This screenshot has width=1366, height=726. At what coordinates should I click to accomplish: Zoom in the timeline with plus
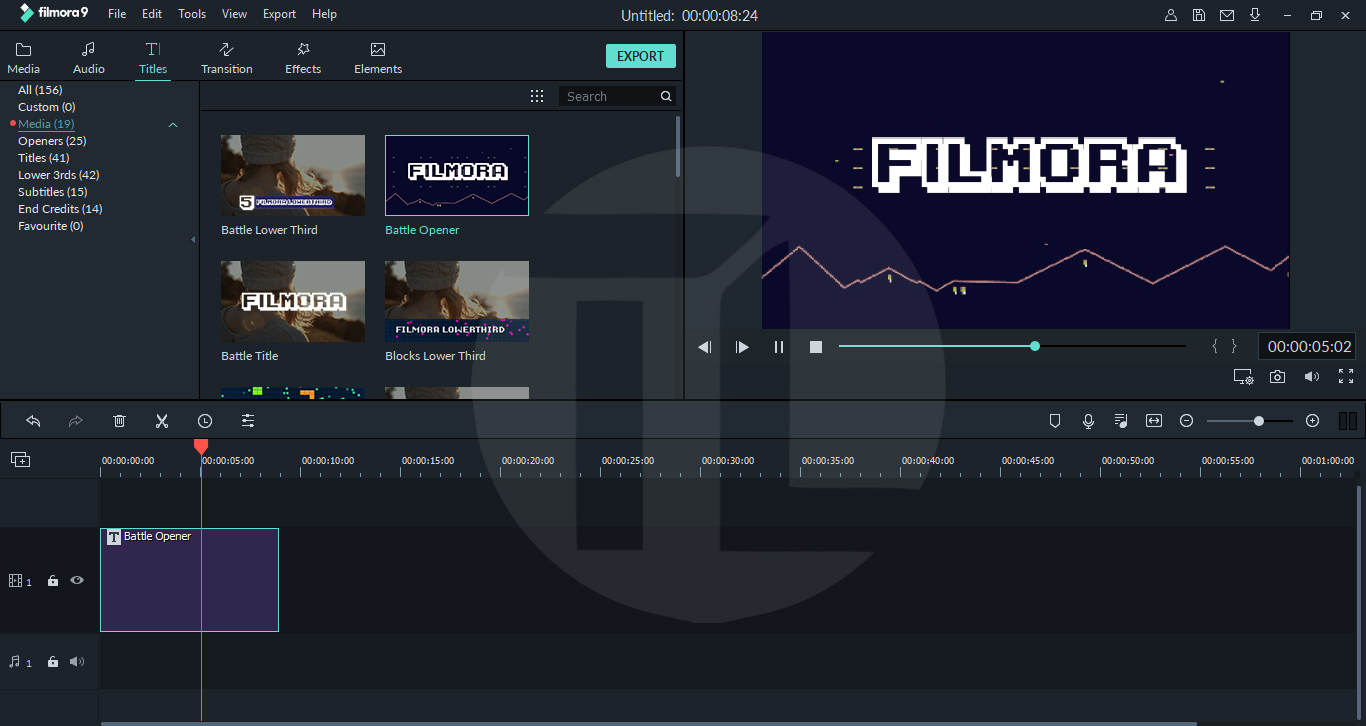pyautogui.click(x=1313, y=421)
